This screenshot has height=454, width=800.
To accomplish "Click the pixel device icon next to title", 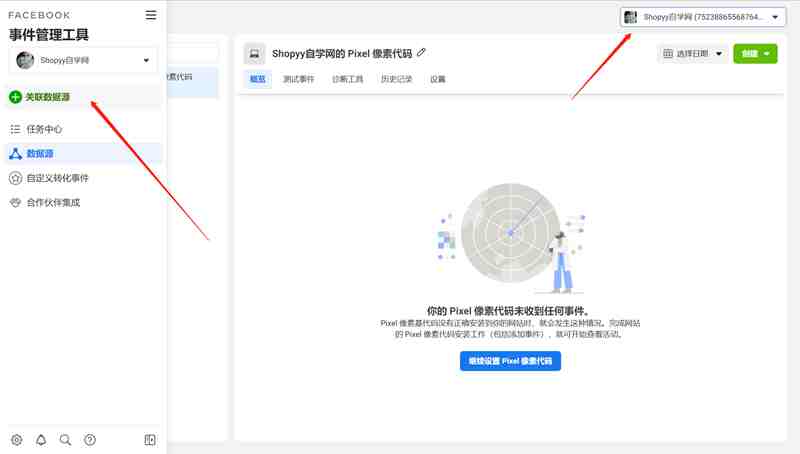I will click(x=254, y=54).
